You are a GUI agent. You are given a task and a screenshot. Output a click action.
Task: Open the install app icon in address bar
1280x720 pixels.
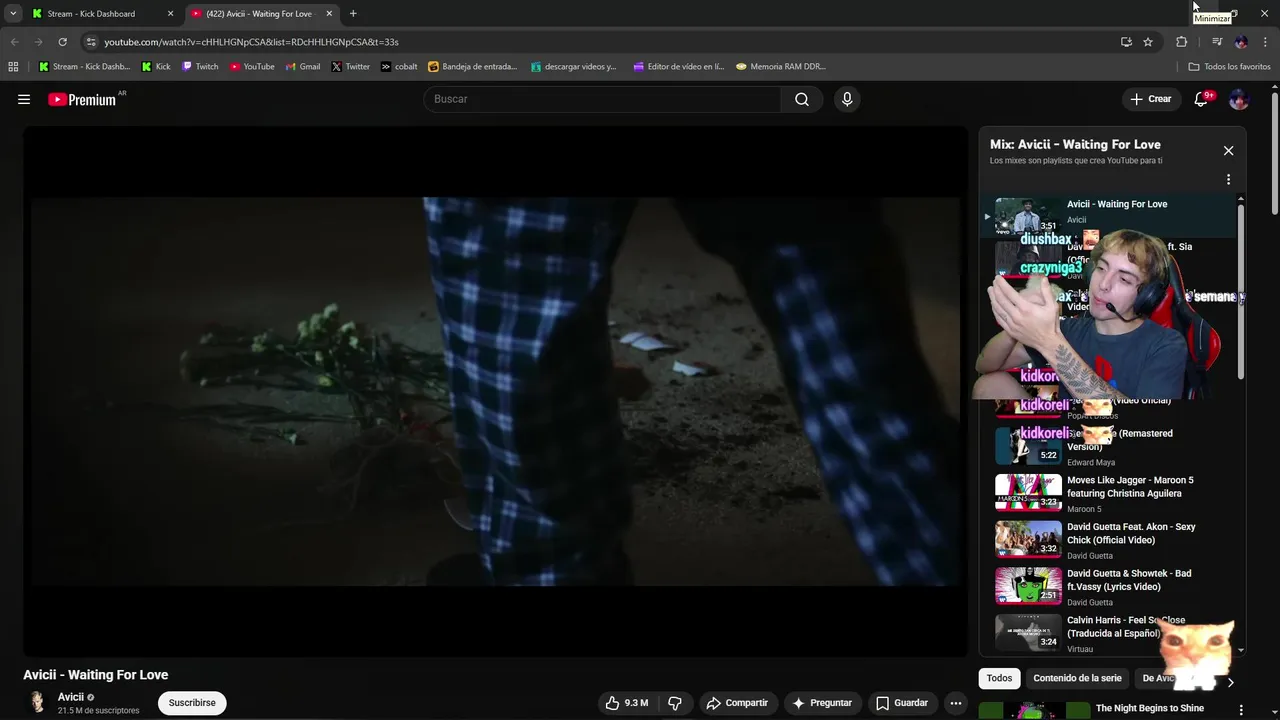point(1126,42)
